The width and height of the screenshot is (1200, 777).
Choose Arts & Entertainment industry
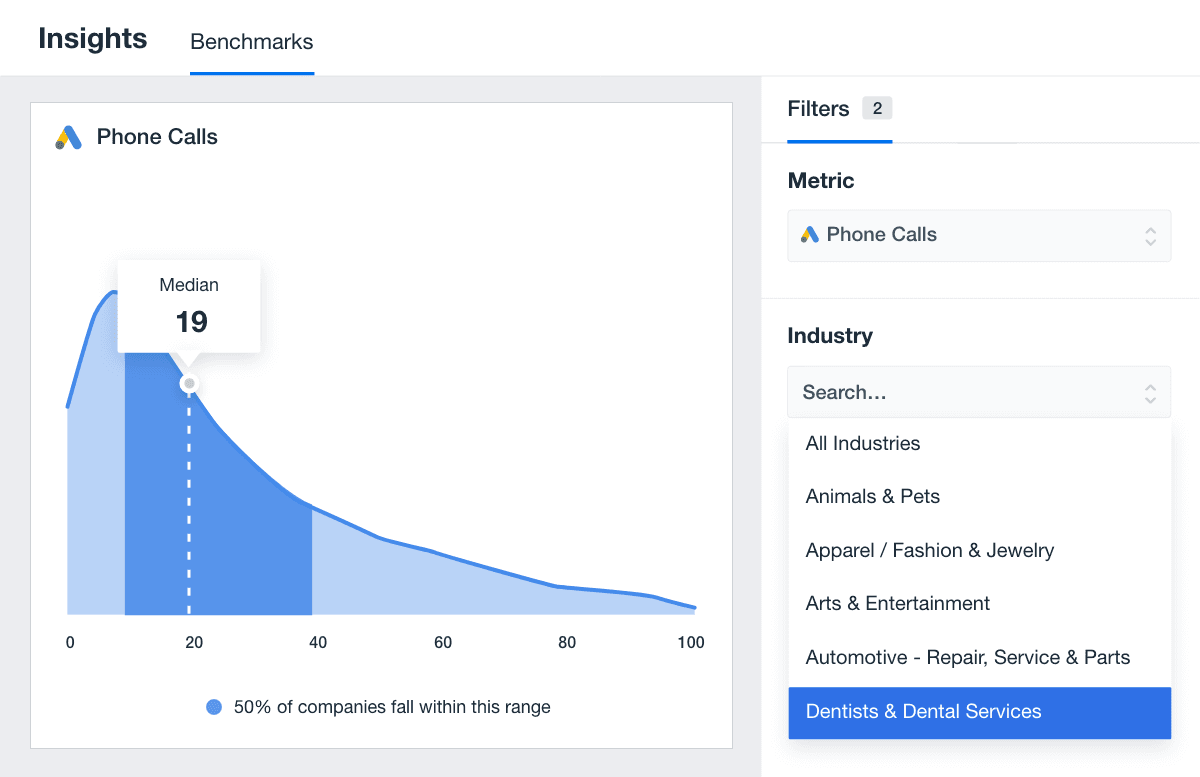(x=898, y=604)
